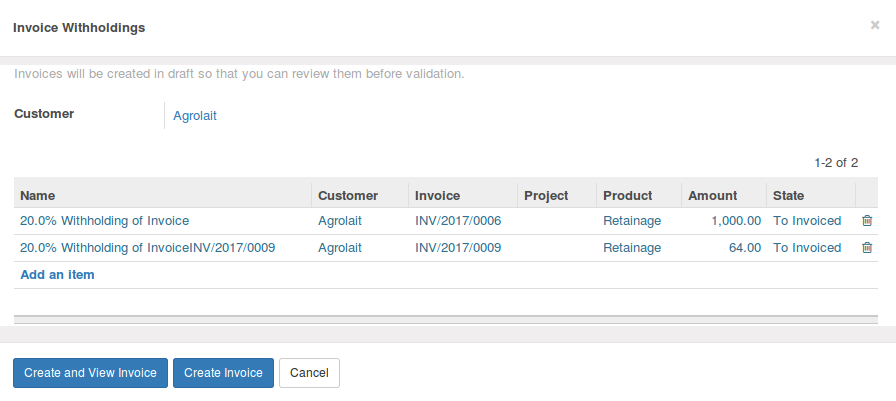896x401 pixels.
Task: Delete the INV/2017/0009 withholding row
Action: click(x=867, y=247)
